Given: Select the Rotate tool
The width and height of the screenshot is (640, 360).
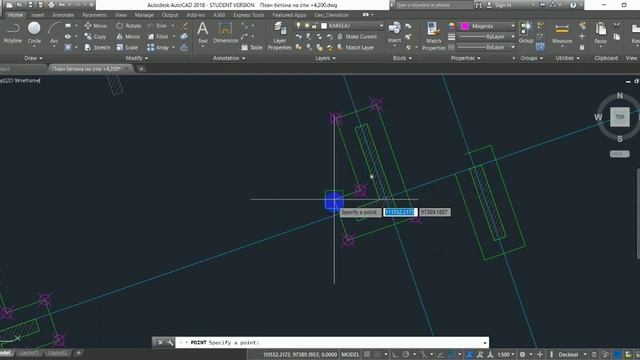Looking at the screenshot, I should (x=128, y=26).
